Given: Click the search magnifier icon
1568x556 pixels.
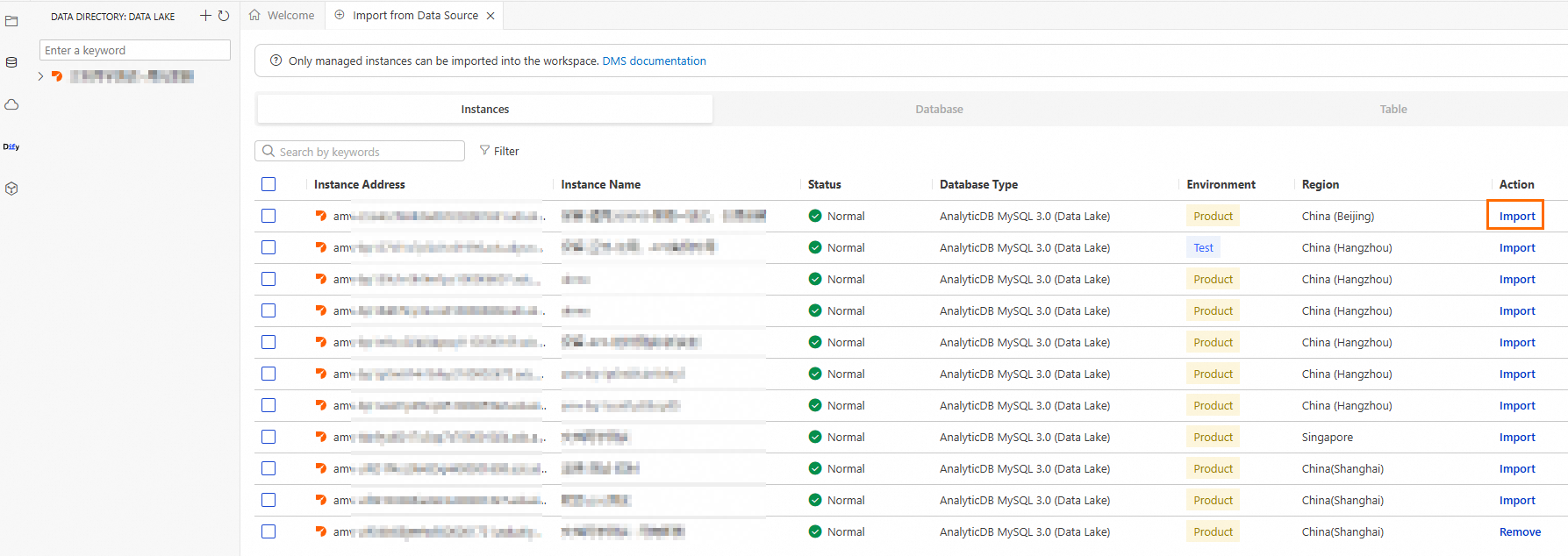Looking at the screenshot, I should point(268,151).
